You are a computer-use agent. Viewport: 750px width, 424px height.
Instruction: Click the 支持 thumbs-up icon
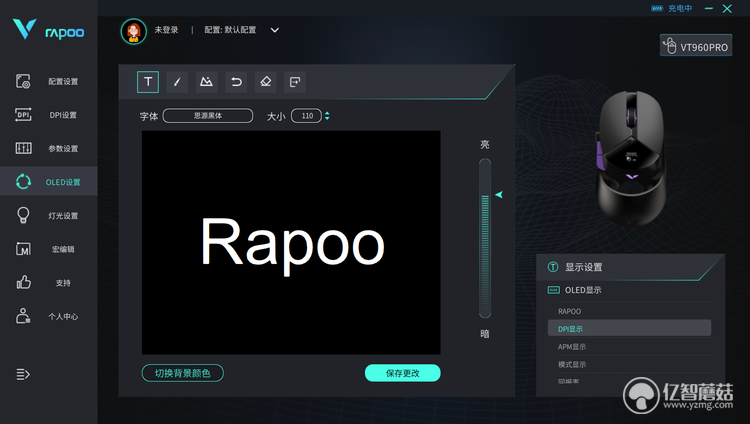tap(23, 282)
